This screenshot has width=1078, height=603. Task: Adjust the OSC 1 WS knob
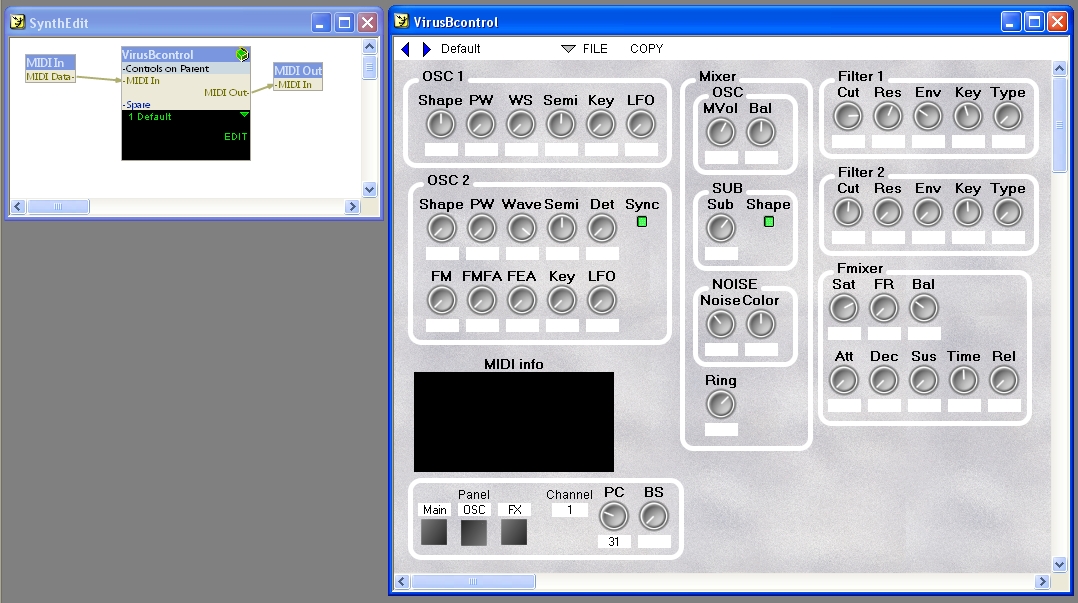click(x=520, y=124)
